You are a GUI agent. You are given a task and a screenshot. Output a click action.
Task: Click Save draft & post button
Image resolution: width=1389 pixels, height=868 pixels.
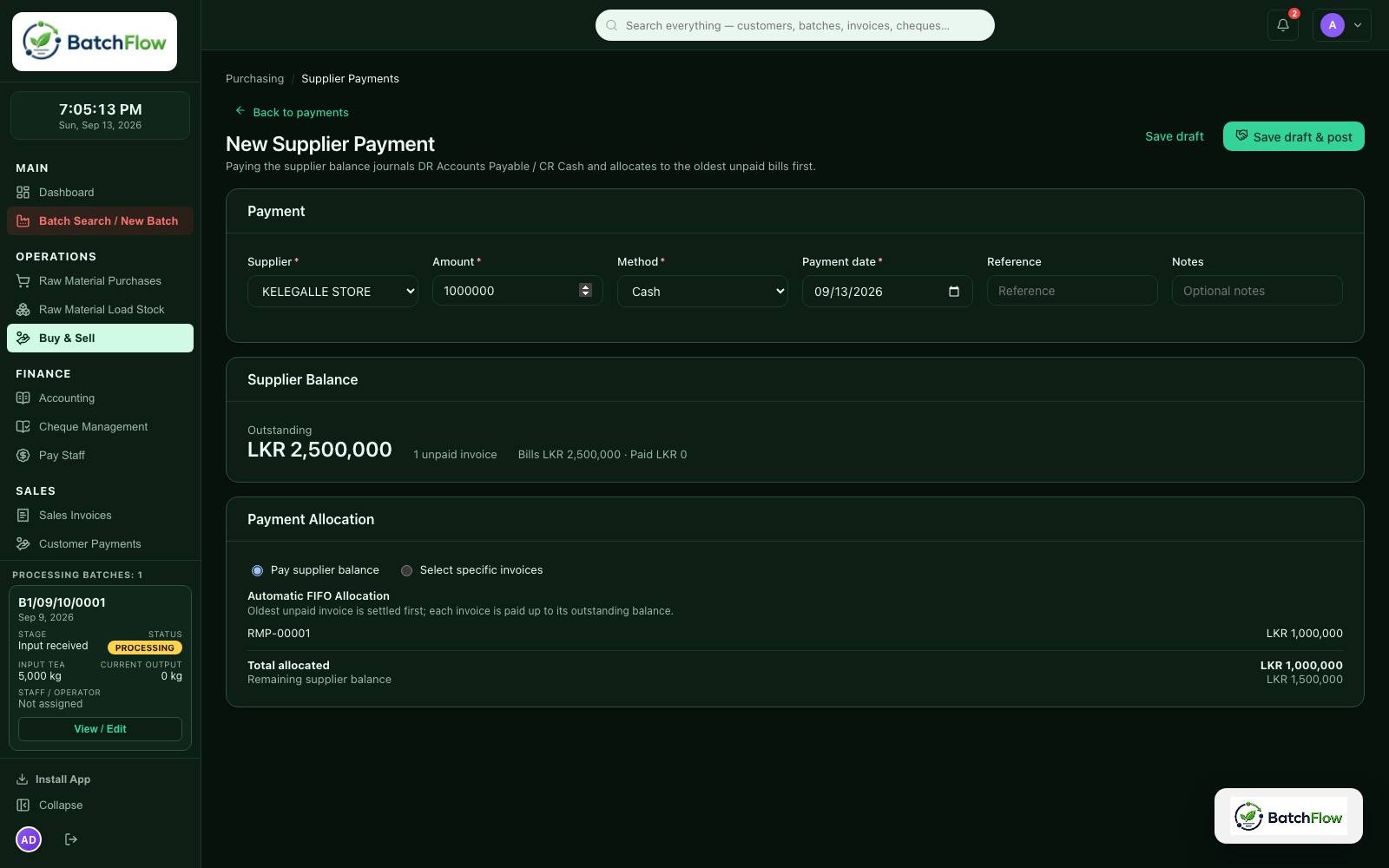click(1294, 136)
